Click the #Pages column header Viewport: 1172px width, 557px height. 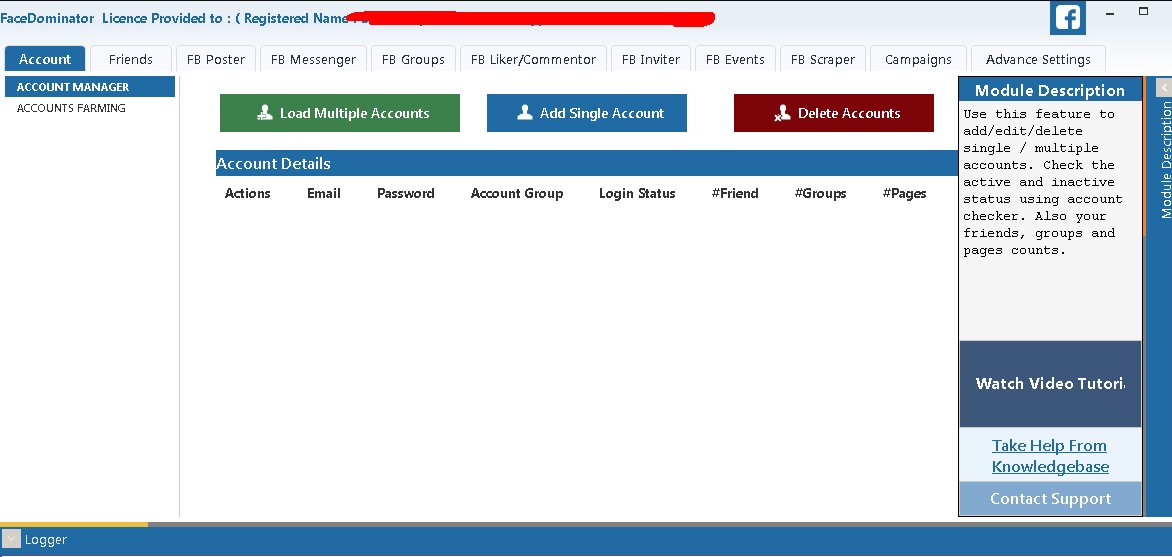pos(904,194)
